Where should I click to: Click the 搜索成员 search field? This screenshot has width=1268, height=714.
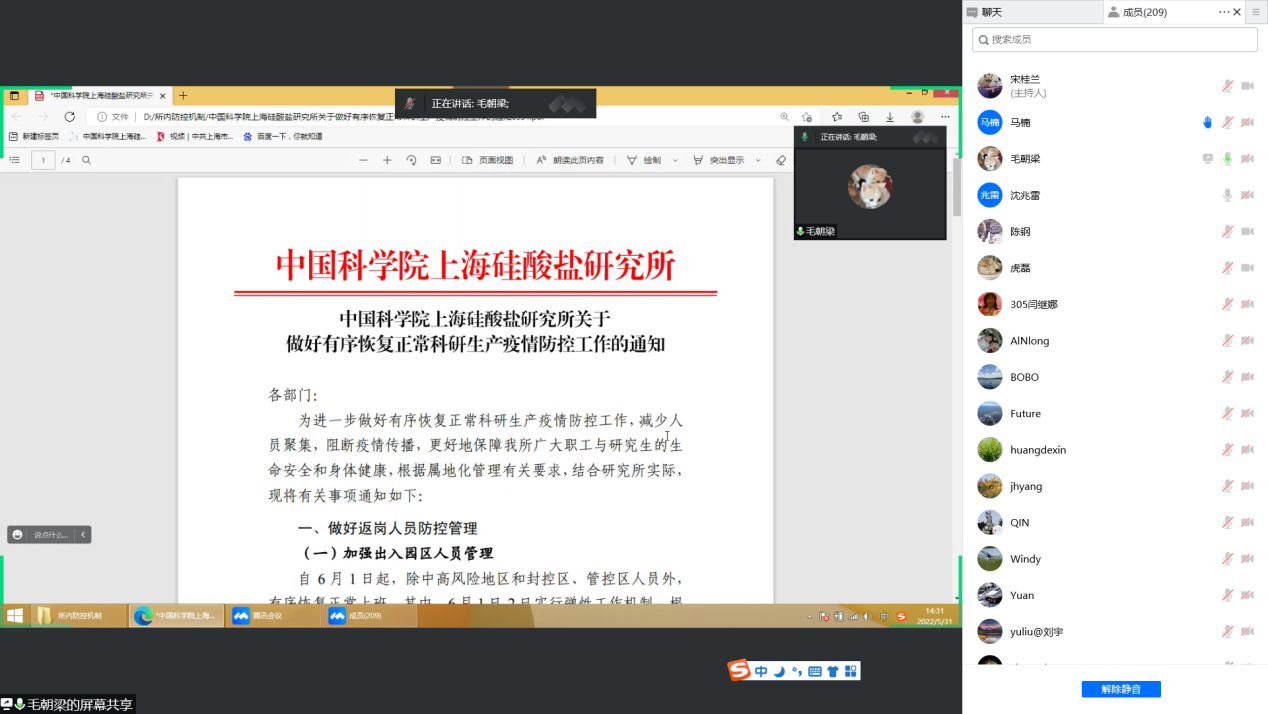pyautogui.click(x=1115, y=40)
